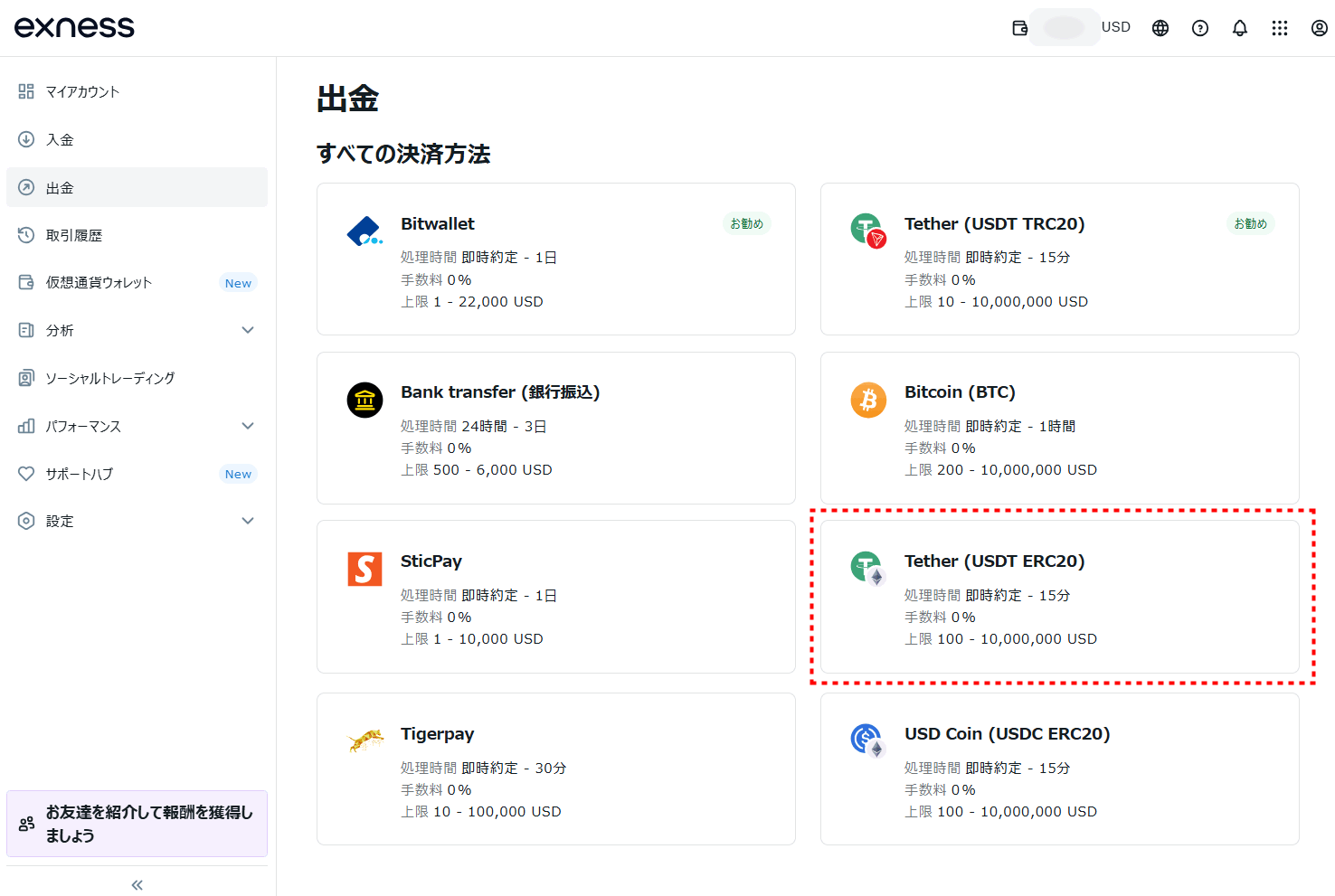This screenshot has width=1335, height=896.
Task: Open the language globe icon
Action: click(1160, 28)
